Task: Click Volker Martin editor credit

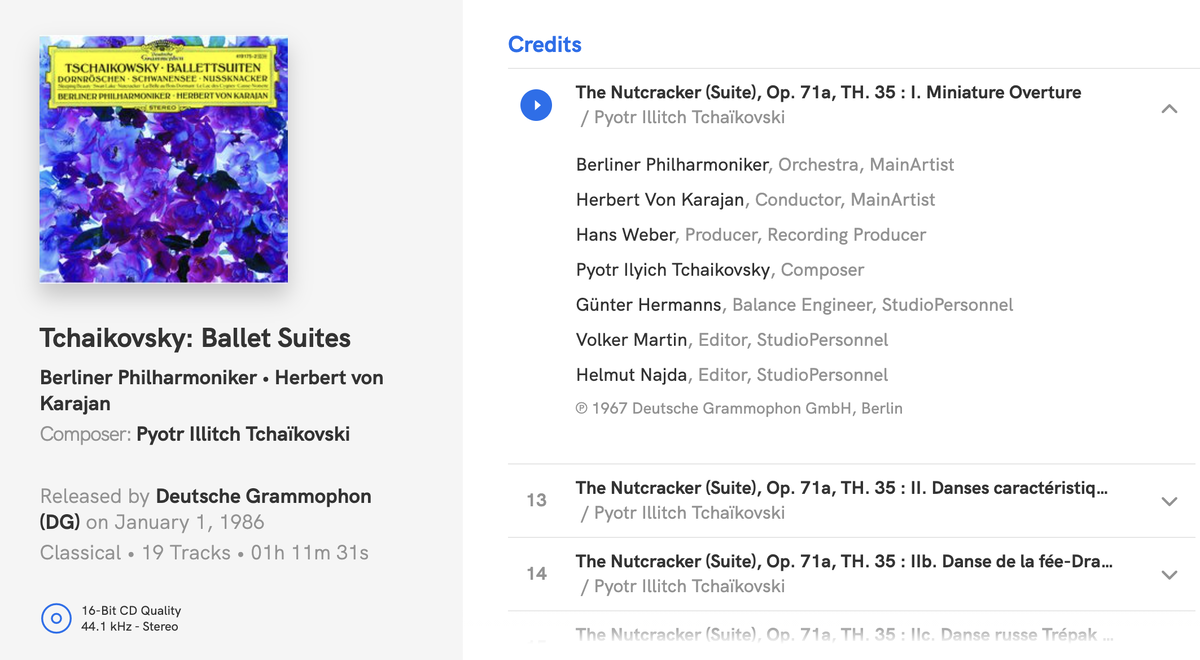Action: [x=631, y=340]
